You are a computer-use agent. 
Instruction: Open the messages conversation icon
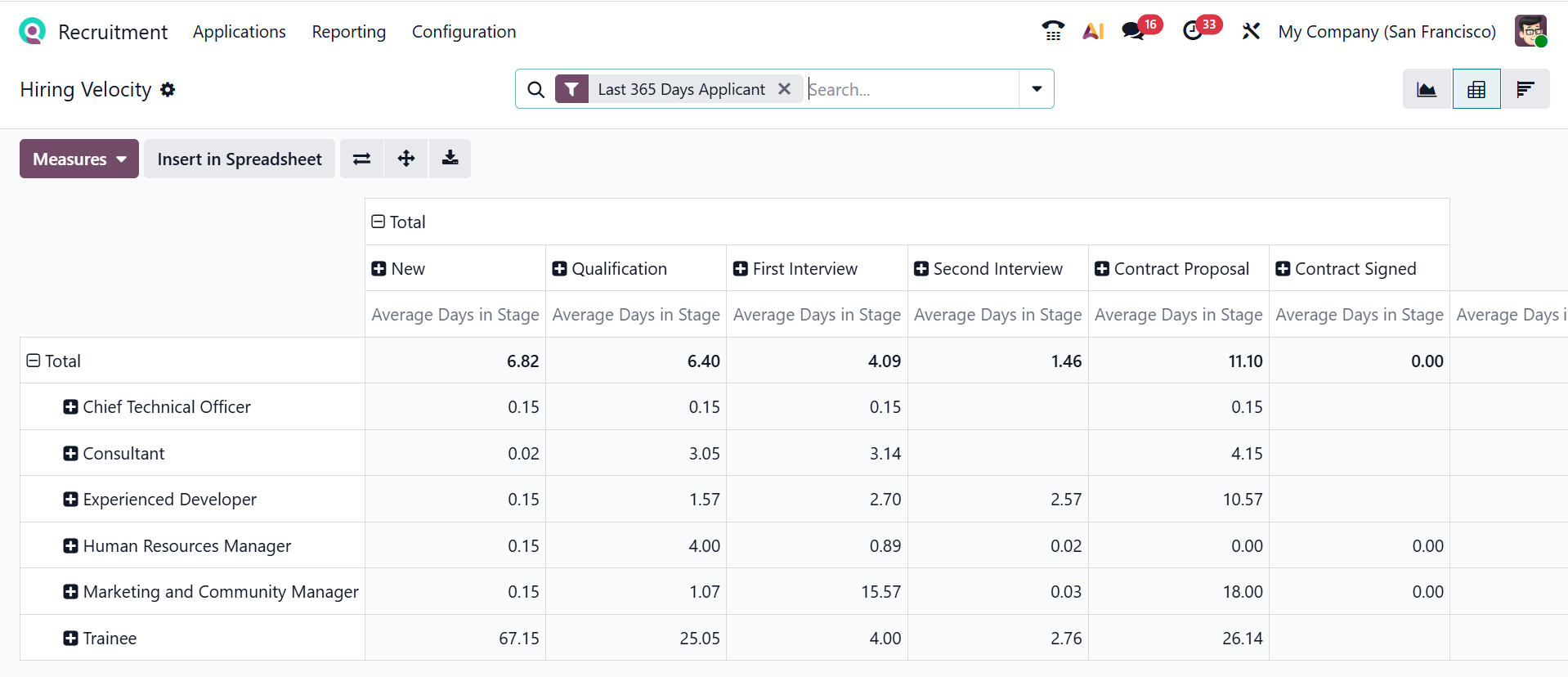tap(1133, 31)
